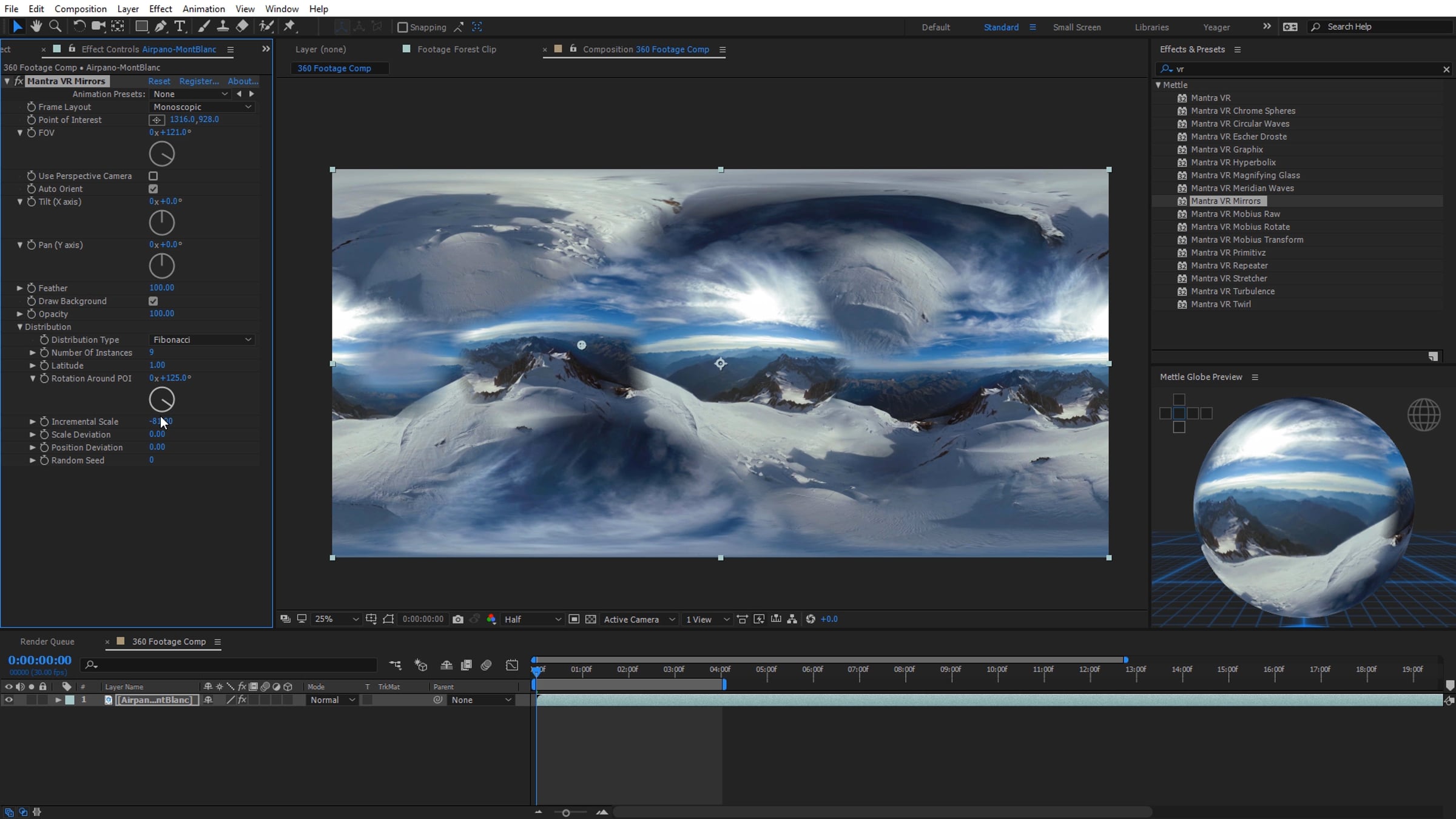Select the Hand tool
Screen dimensions: 1456x819
[36, 26]
